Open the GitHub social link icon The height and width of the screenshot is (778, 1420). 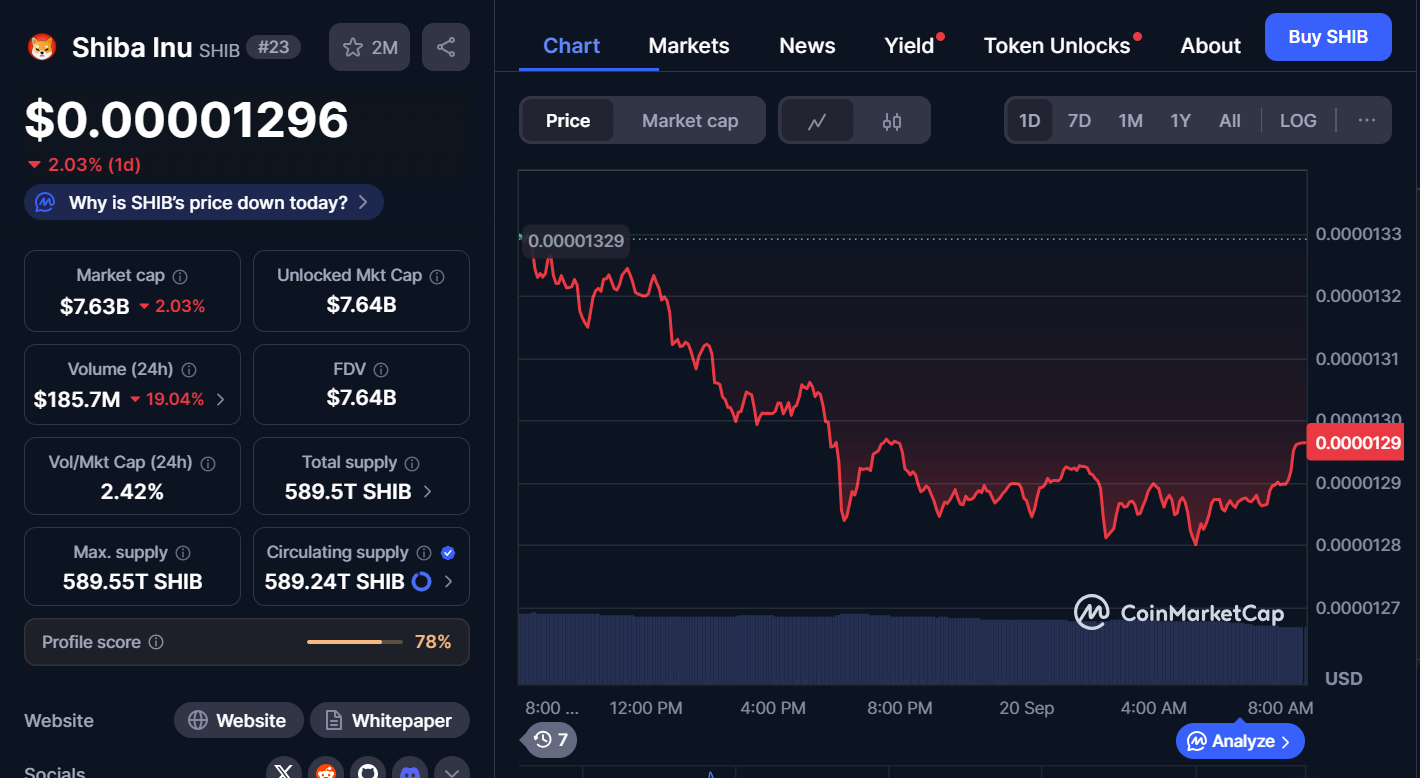point(369,771)
